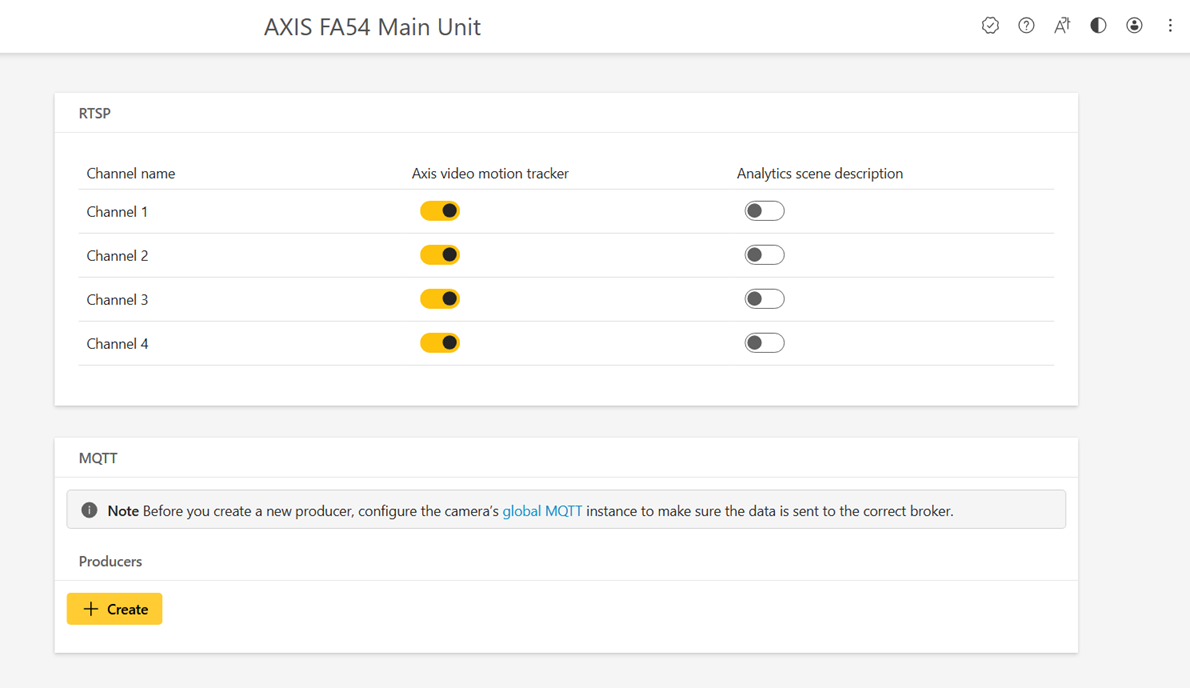Click the Channel 1 row name
Image resolution: width=1190 pixels, height=688 pixels.
117,212
